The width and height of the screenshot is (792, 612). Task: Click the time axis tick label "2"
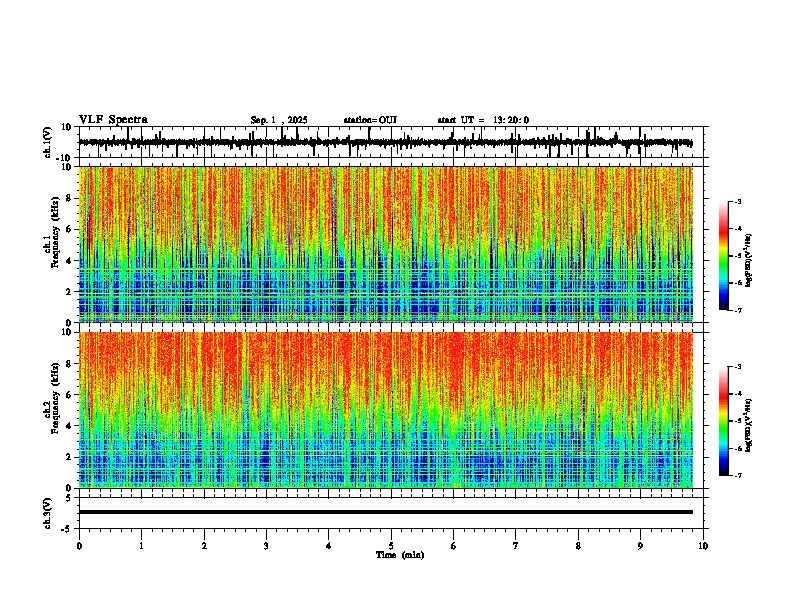(204, 546)
